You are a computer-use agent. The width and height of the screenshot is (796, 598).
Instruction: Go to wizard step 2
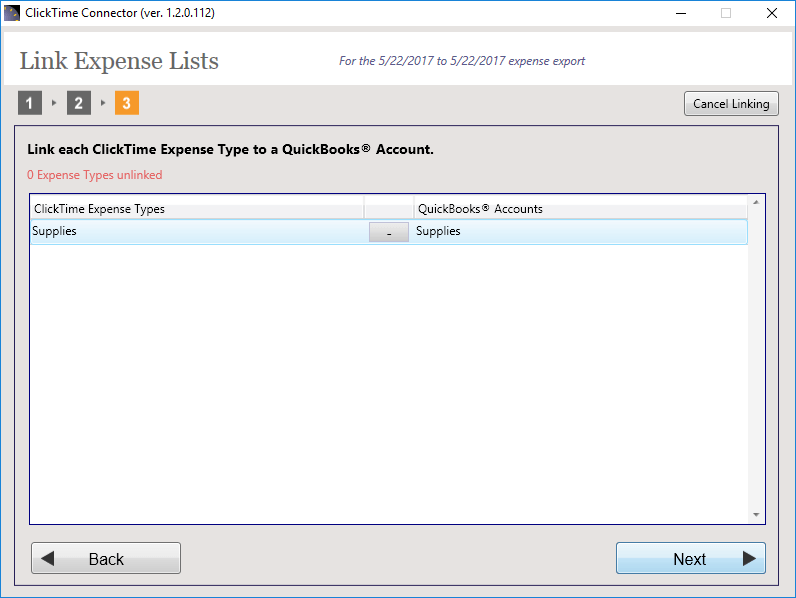click(79, 103)
